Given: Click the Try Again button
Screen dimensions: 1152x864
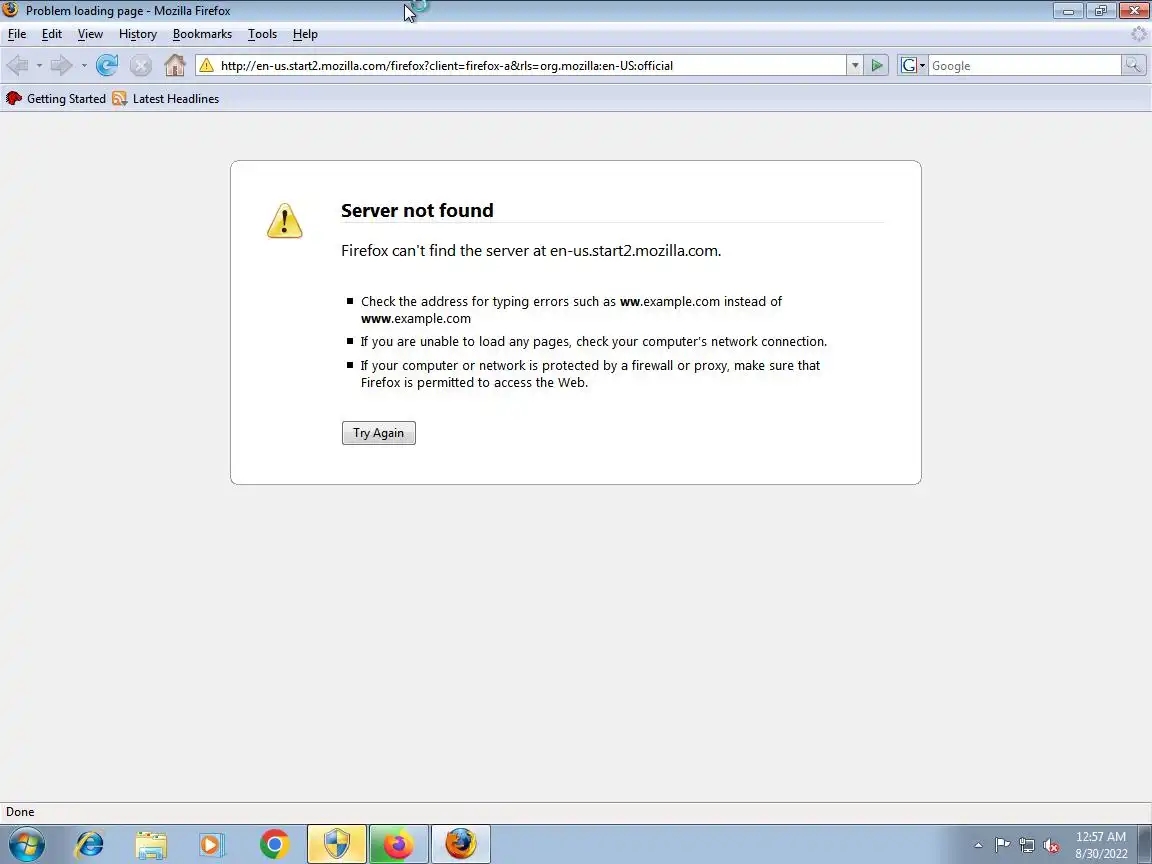Looking at the screenshot, I should (x=378, y=433).
